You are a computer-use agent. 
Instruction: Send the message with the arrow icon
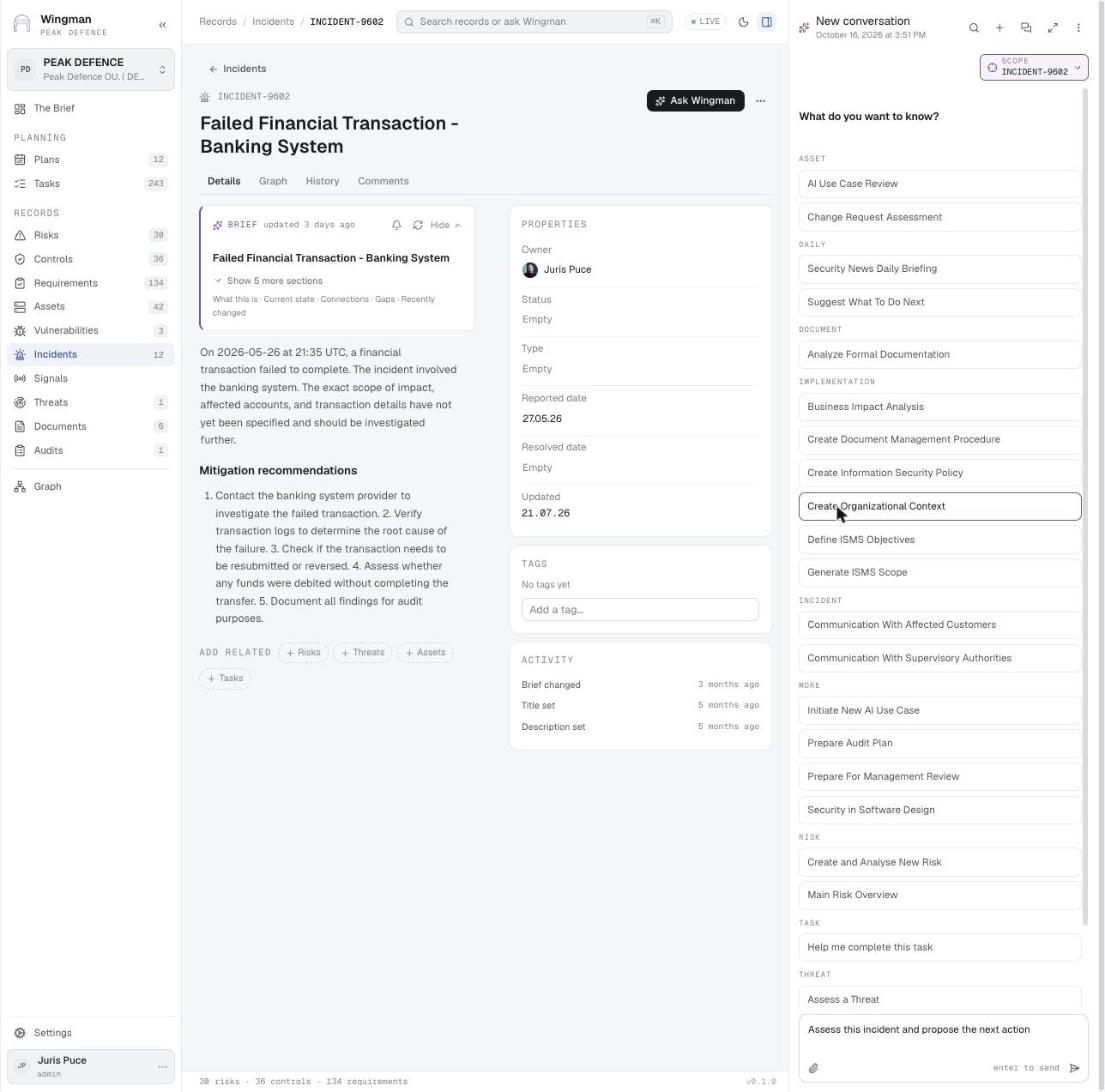pyautogui.click(x=1074, y=1068)
